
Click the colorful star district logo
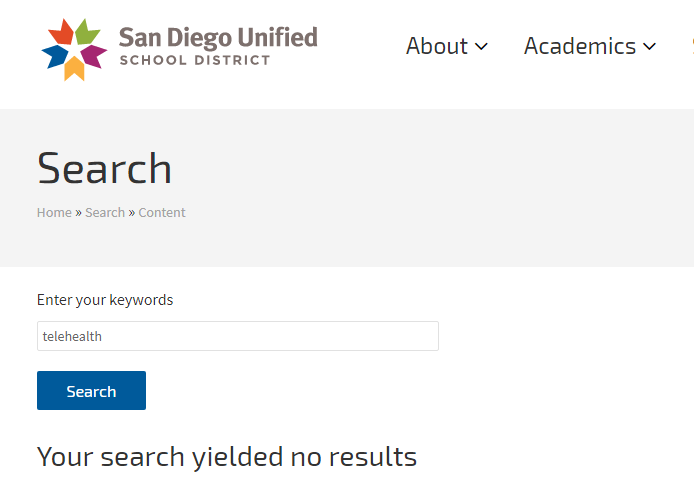click(x=74, y=47)
